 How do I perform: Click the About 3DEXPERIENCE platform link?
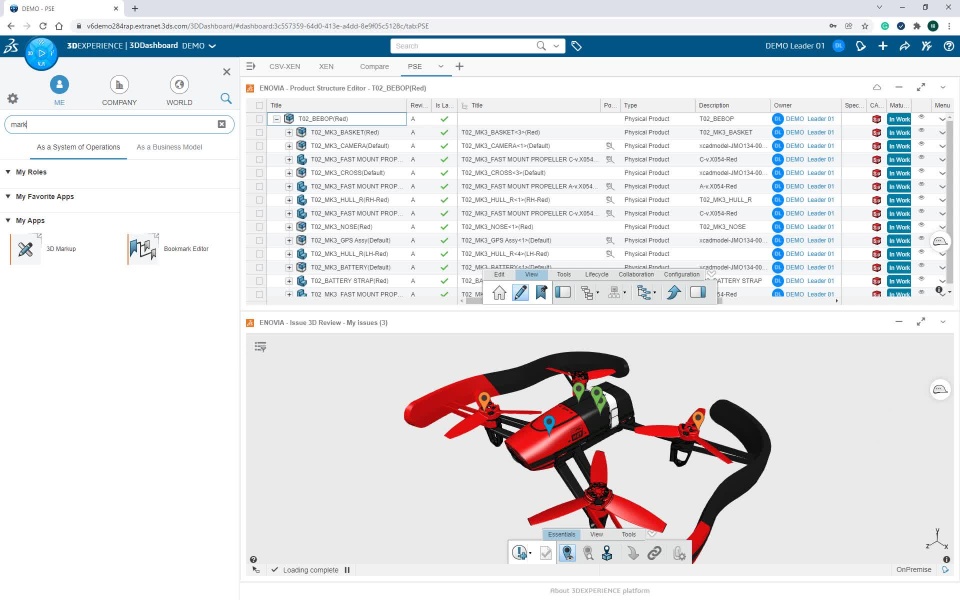point(599,591)
